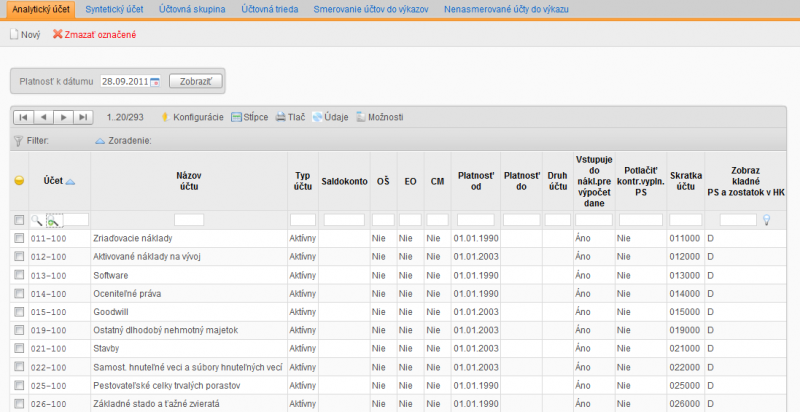Open account 026-100 link
Screen dimensions: 800x412
pos(48,404)
